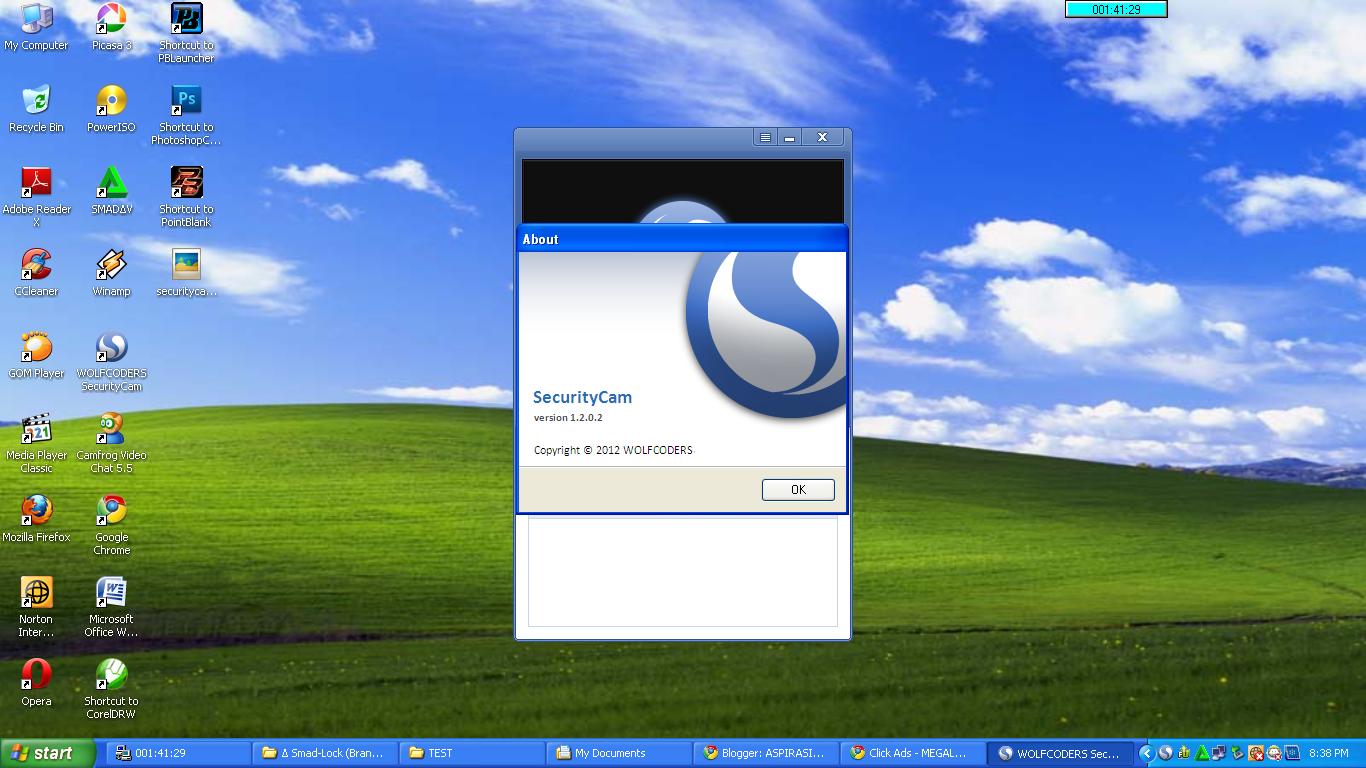Click the version 1.2.0.2 text
Viewport: 1366px width, 768px height.
568,418
